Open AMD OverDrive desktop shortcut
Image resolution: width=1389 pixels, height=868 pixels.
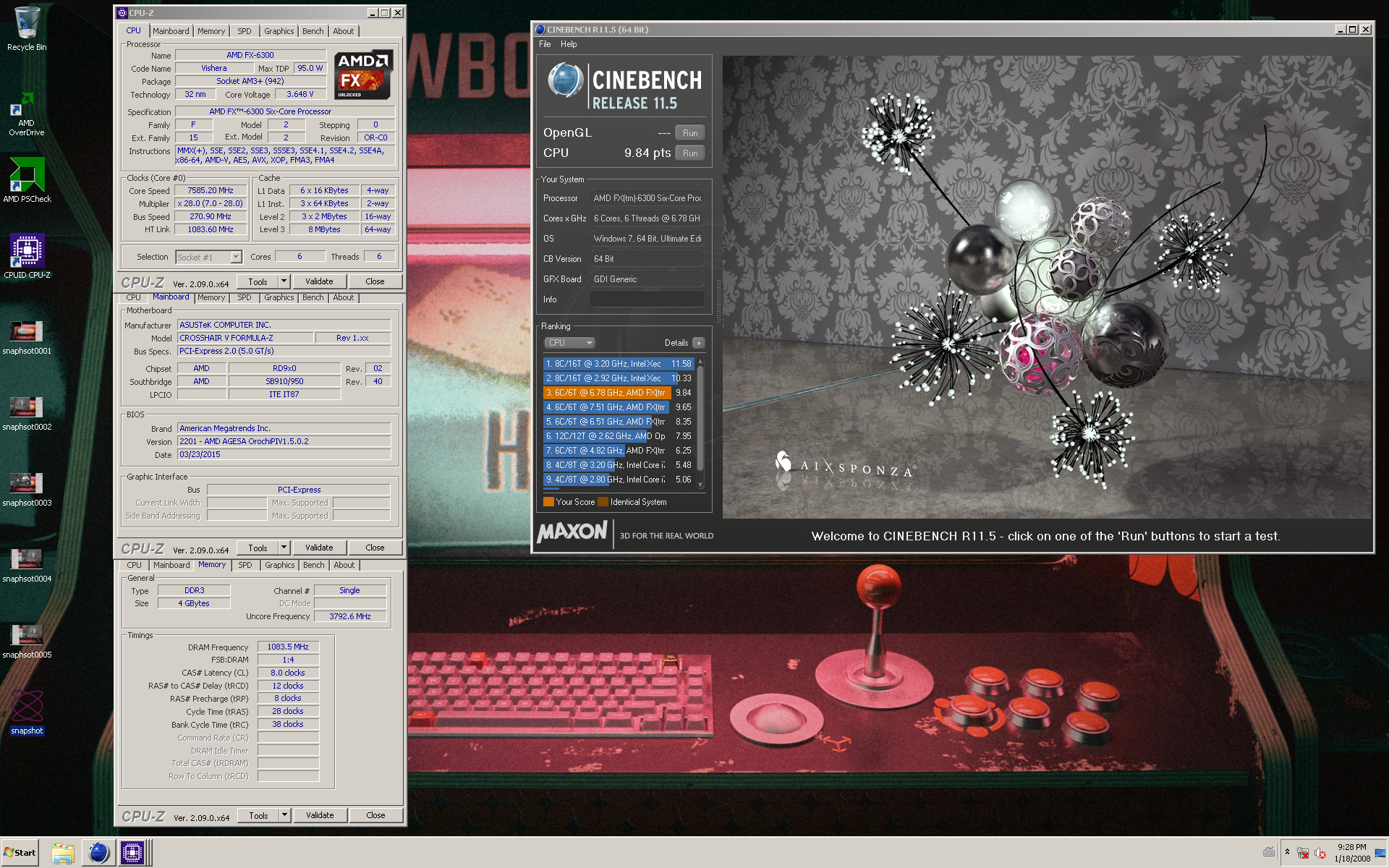click(27, 114)
